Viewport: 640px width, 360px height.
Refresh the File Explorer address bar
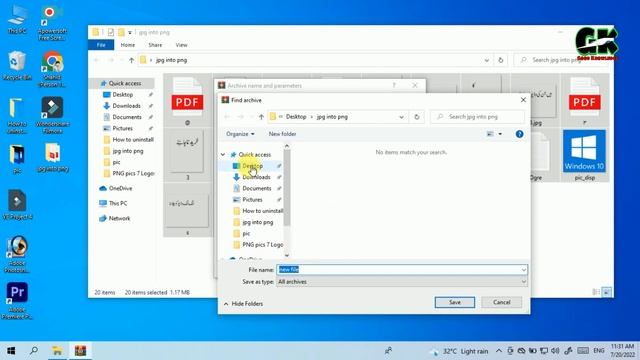500,60
